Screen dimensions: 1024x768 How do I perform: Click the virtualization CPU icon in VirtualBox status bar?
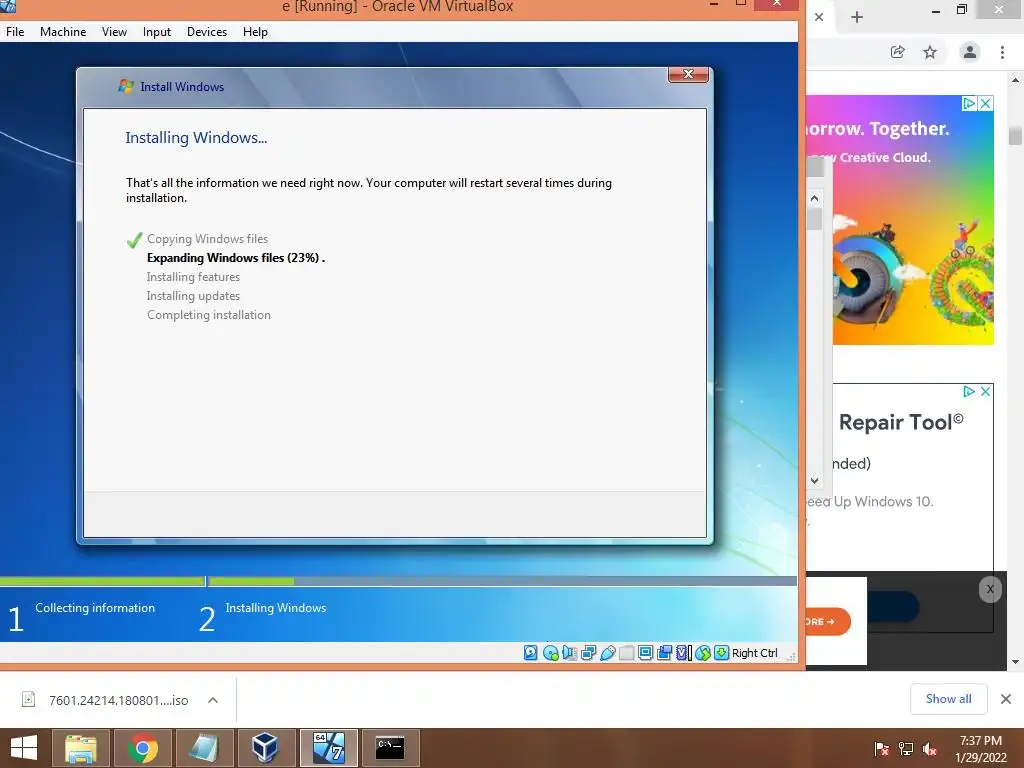tap(683, 652)
